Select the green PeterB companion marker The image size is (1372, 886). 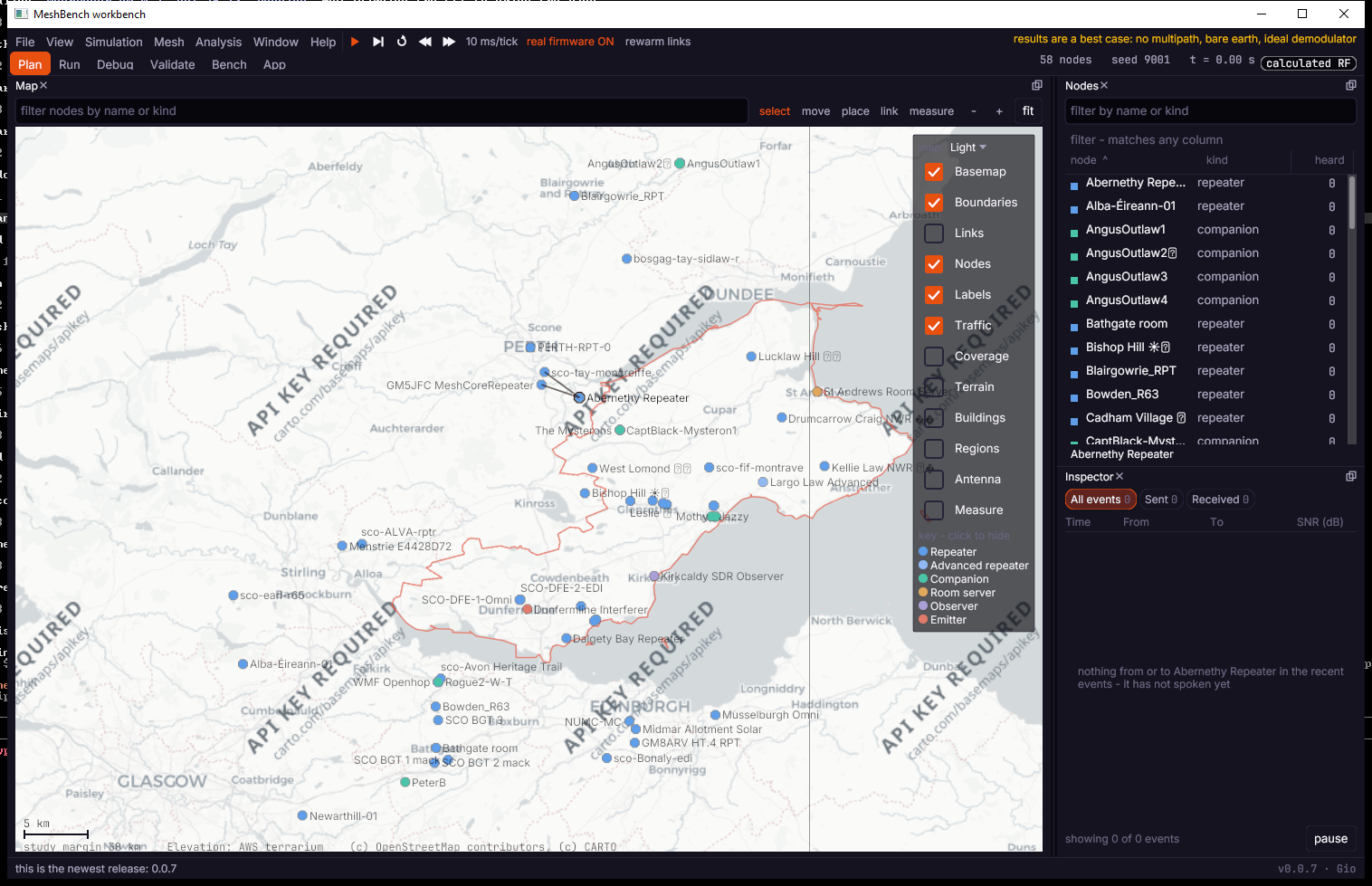[405, 782]
